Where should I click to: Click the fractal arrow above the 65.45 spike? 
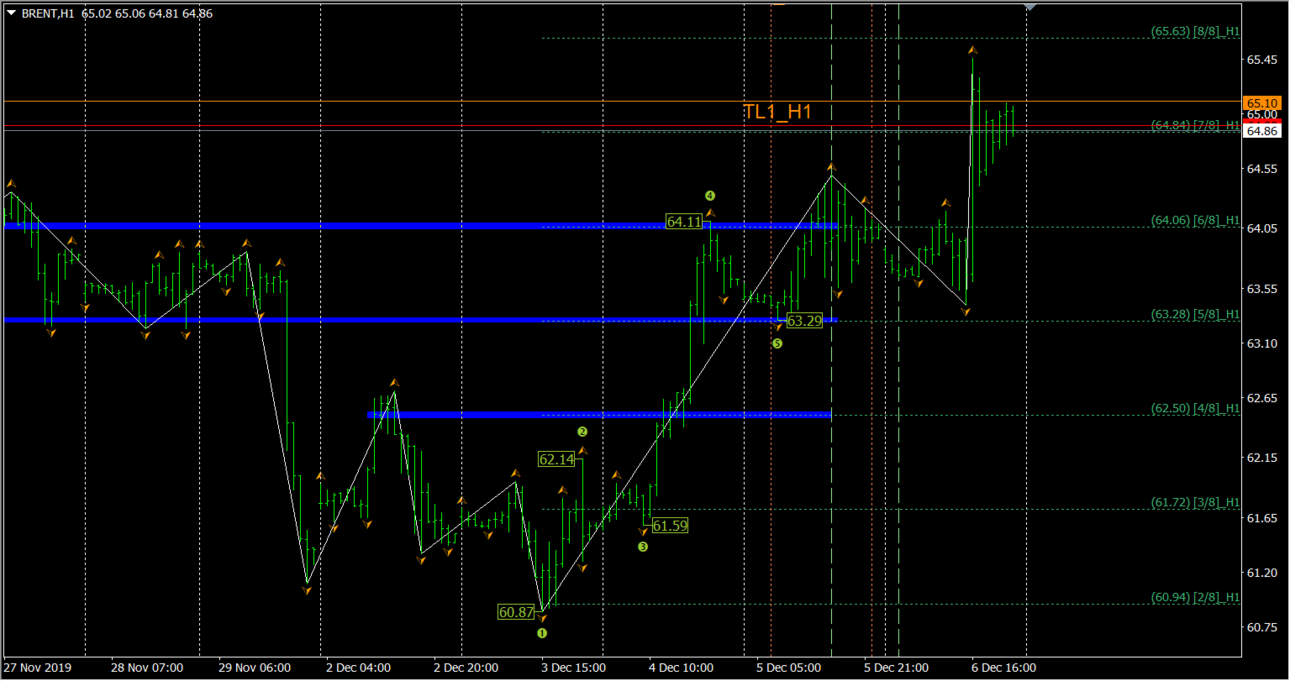972,49
